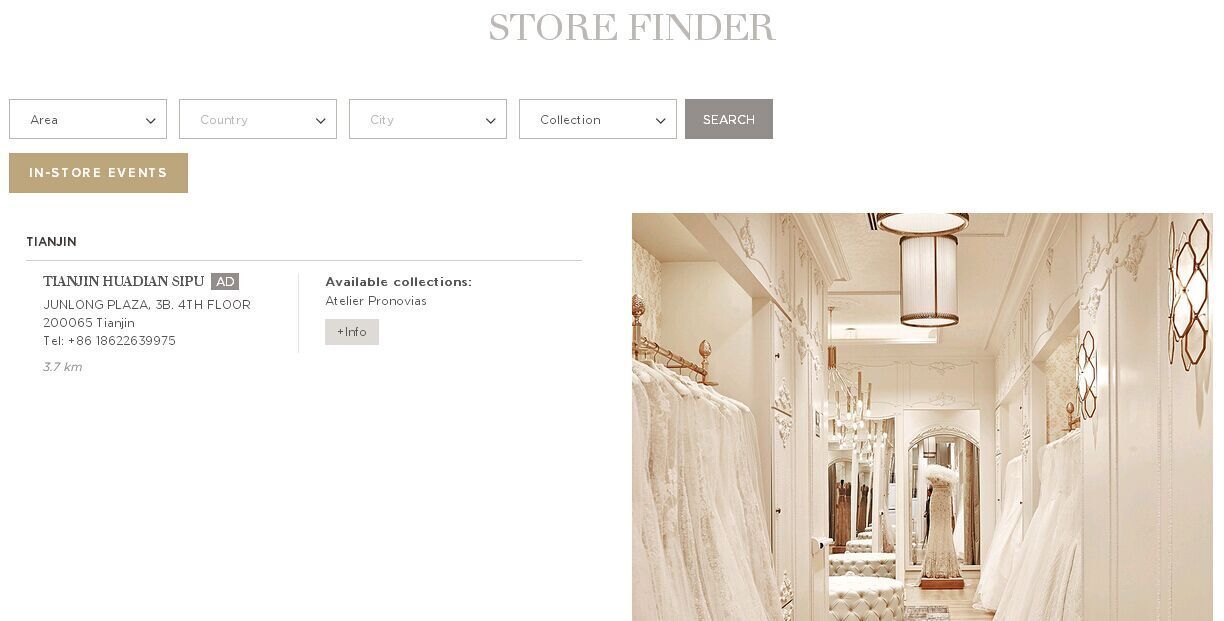
Task: Click the 3.7 km distance label
Action: point(63,367)
